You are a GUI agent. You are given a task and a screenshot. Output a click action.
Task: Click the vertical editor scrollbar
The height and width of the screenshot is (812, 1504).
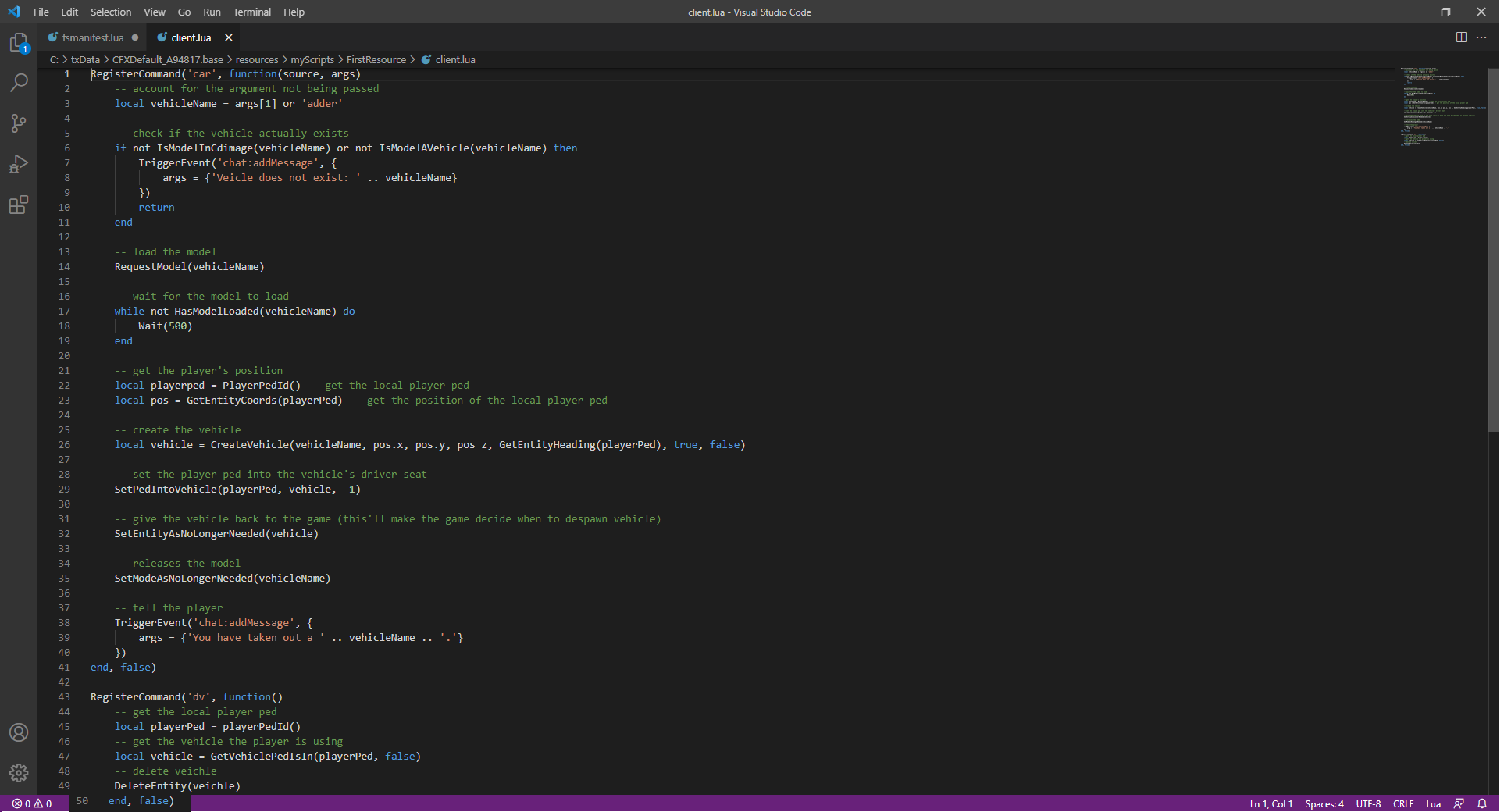click(x=1494, y=250)
